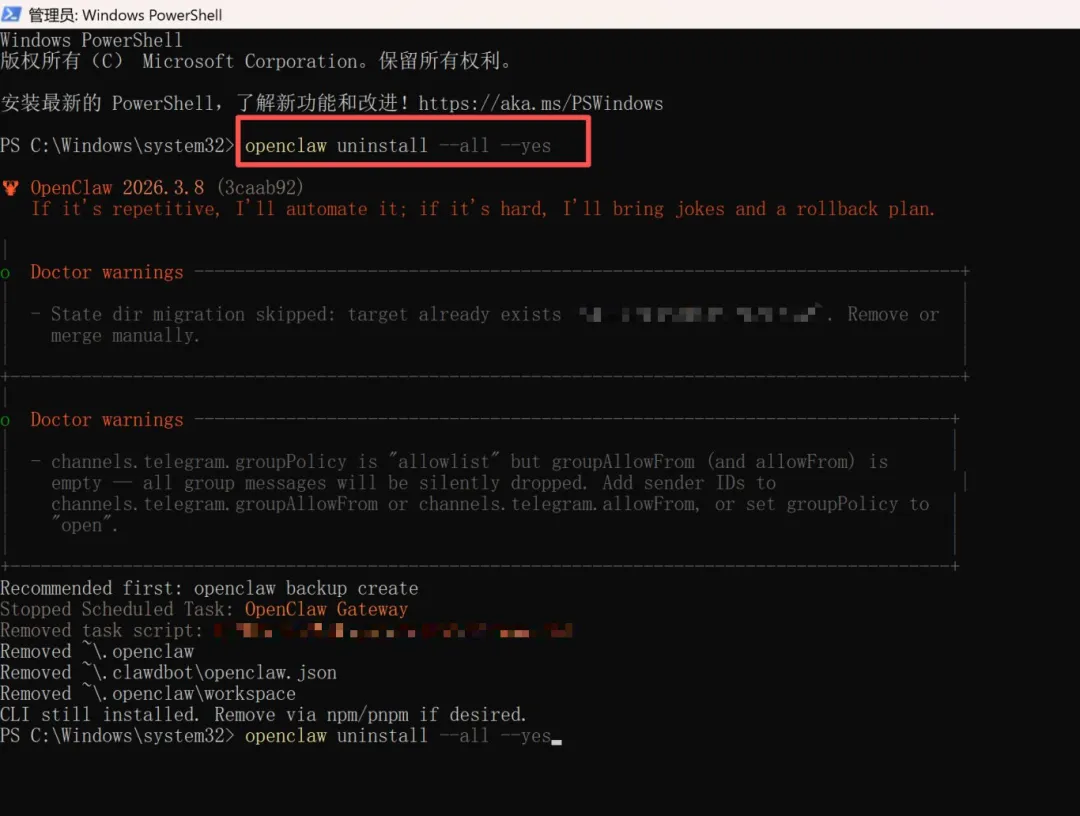Screen dimensions: 1080x816
Task: Click the 'Removed ~\.openclaw' line
Action: coord(97,651)
